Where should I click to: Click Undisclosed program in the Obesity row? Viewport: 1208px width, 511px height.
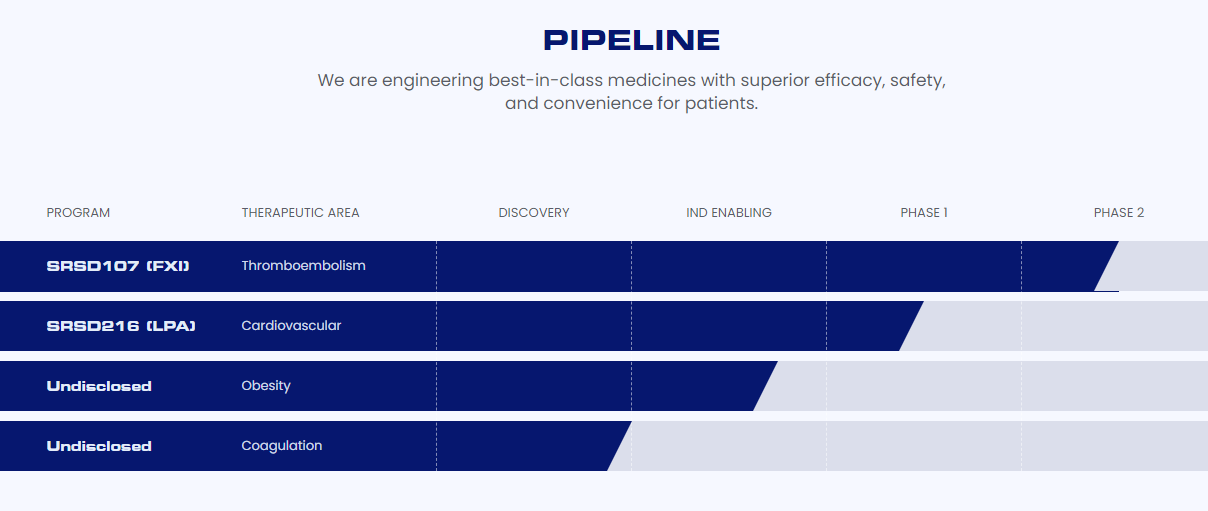click(99, 386)
